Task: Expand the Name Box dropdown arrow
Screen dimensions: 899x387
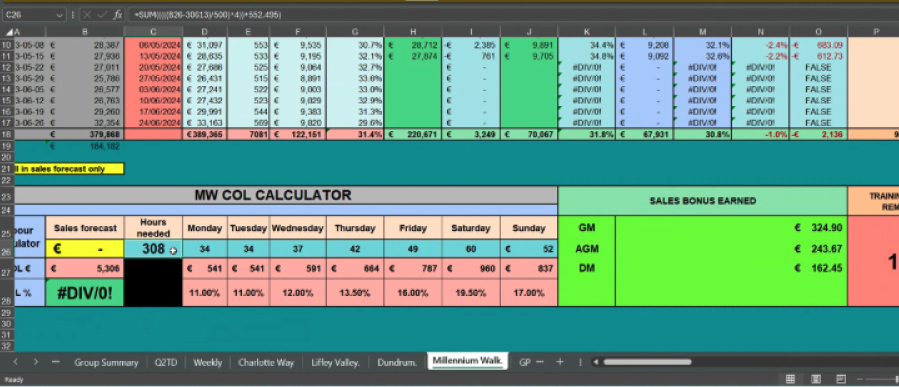Action: pos(60,15)
